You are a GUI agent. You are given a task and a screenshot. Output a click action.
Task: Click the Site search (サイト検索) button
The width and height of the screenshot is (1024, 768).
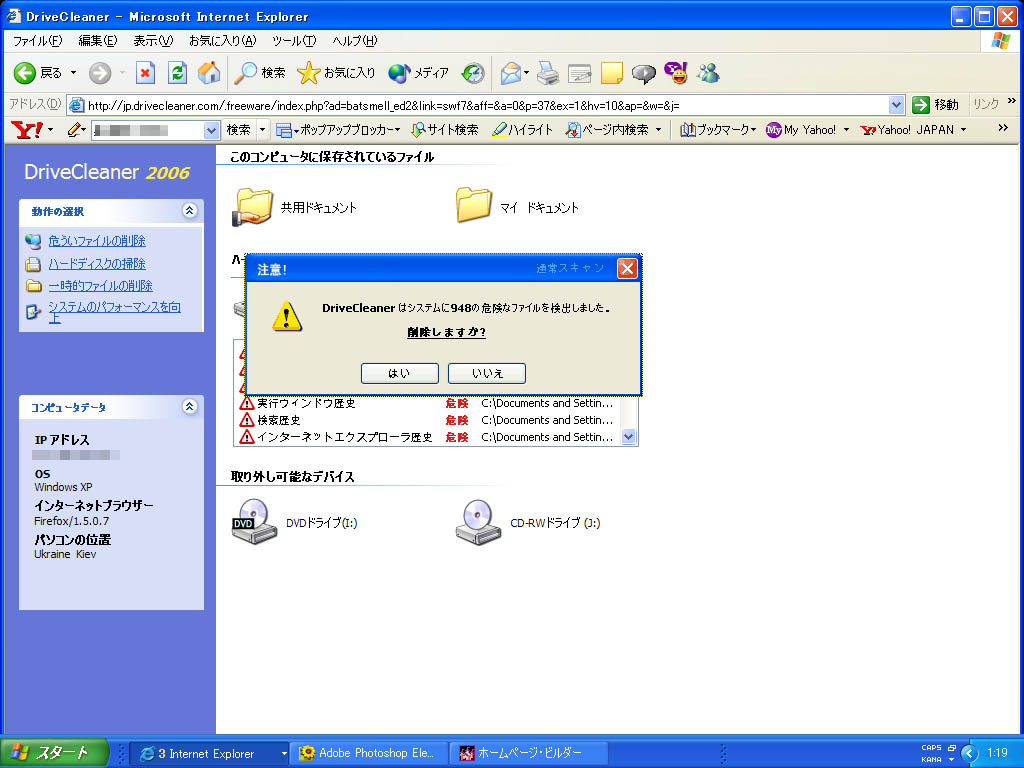click(x=445, y=130)
